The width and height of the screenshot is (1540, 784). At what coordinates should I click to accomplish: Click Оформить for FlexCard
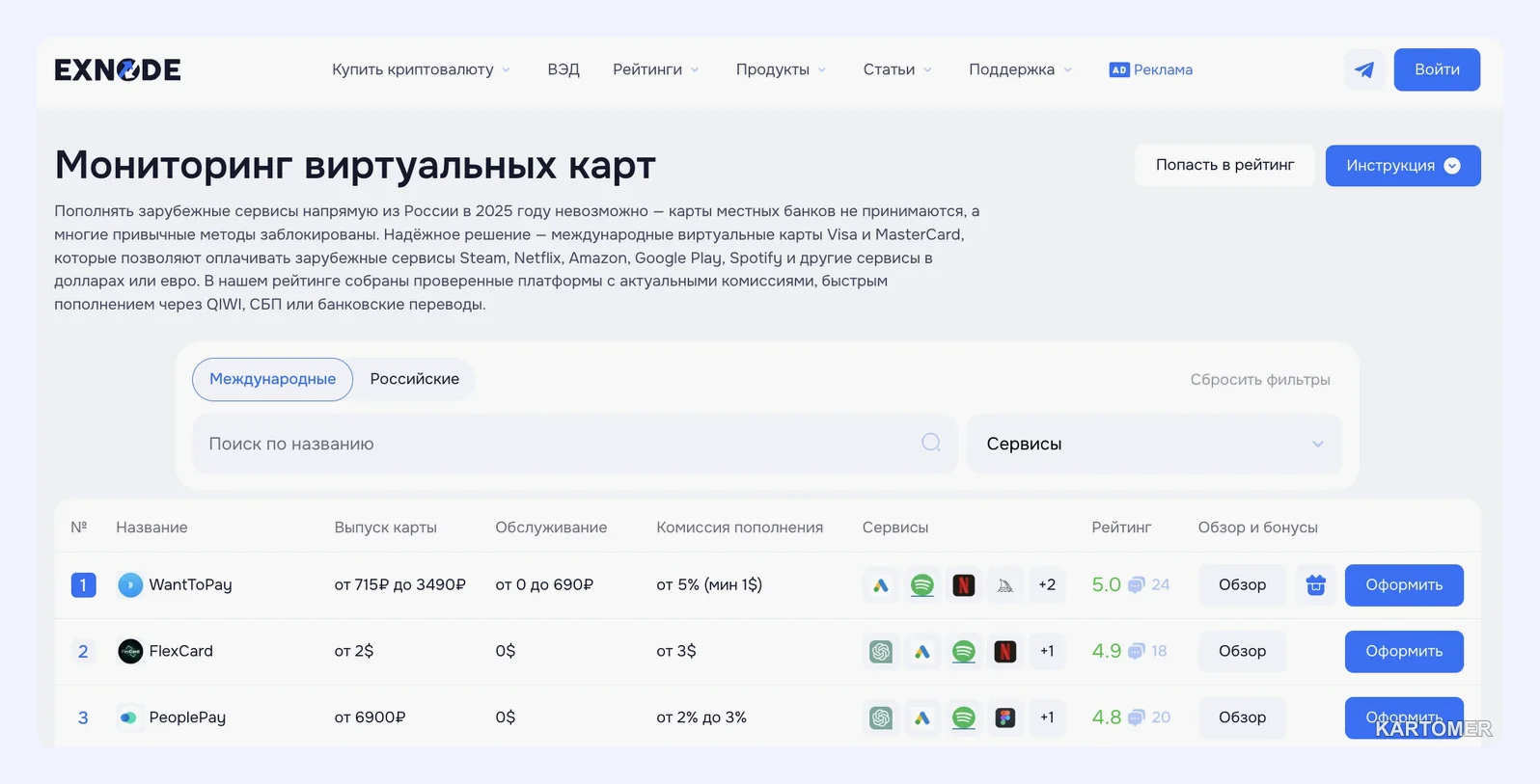[1404, 651]
